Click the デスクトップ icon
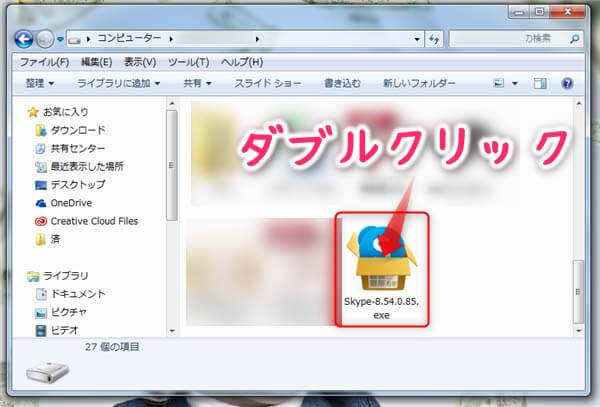Screen dimensions: 600x407 (x=41, y=185)
